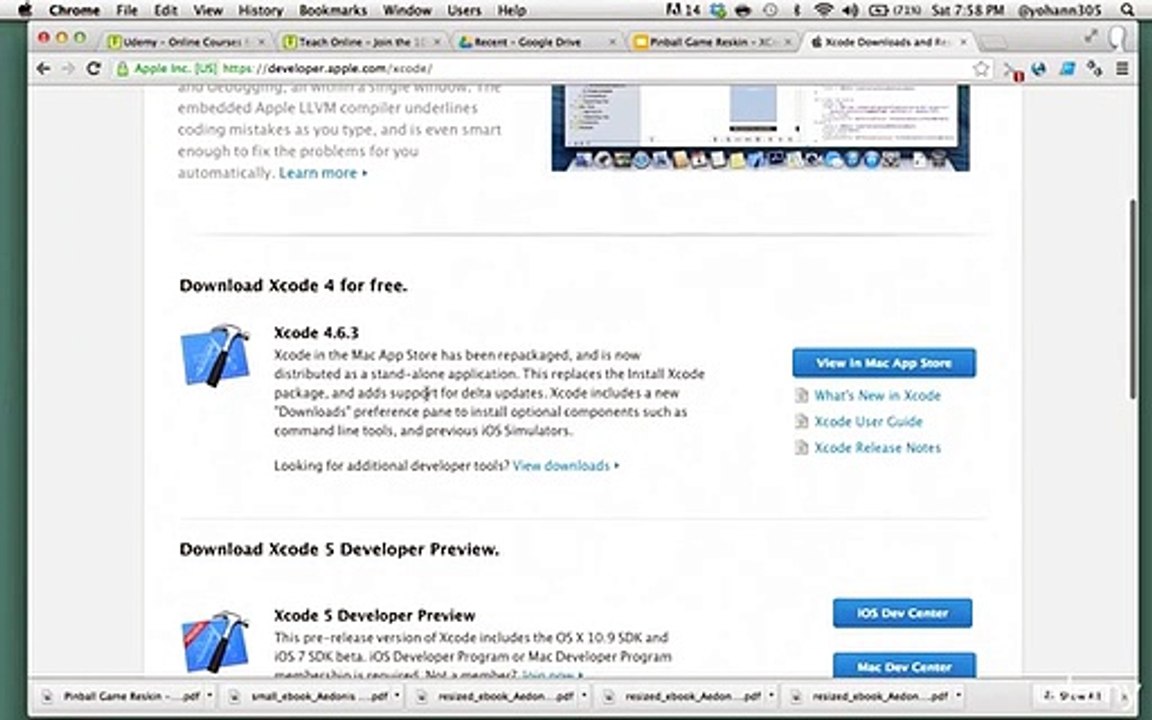Open the Time Machine clock icon
Screen dimensions: 1152x720
point(771,10)
